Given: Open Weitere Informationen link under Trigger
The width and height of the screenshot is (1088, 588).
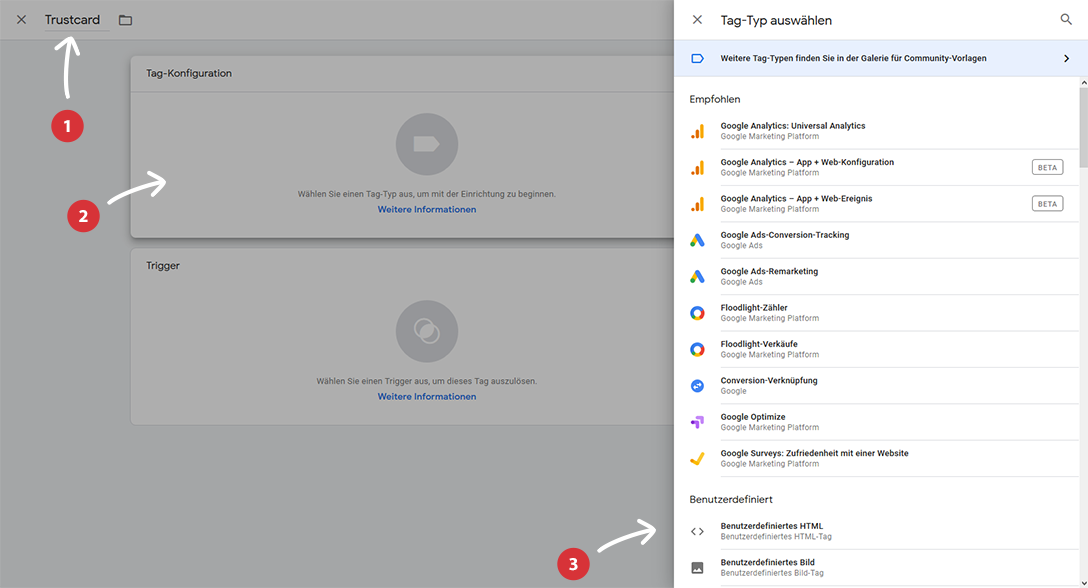Looking at the screenshot, I should click(427, 396).
